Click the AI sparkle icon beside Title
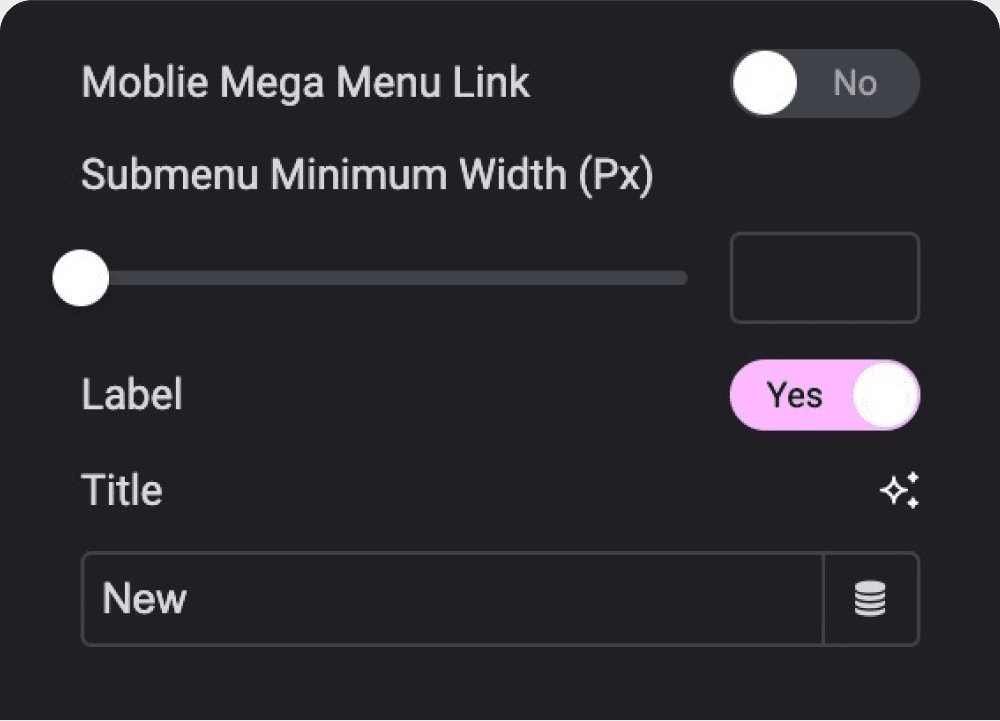This screenshot has width=1000, height=721. 898,490
